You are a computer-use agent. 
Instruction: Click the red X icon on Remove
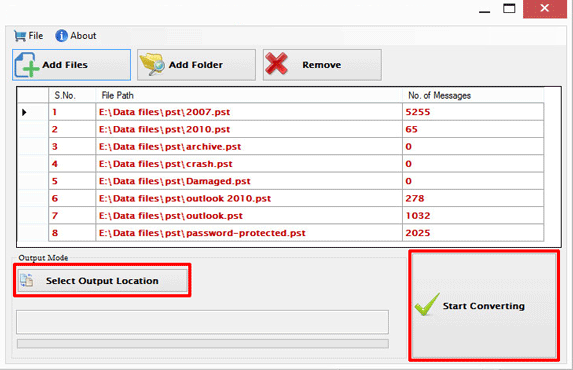(x=276, y=64)
